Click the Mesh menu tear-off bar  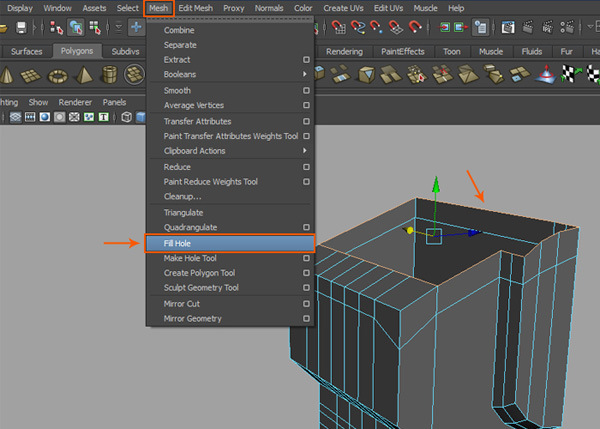coord(230,20)
